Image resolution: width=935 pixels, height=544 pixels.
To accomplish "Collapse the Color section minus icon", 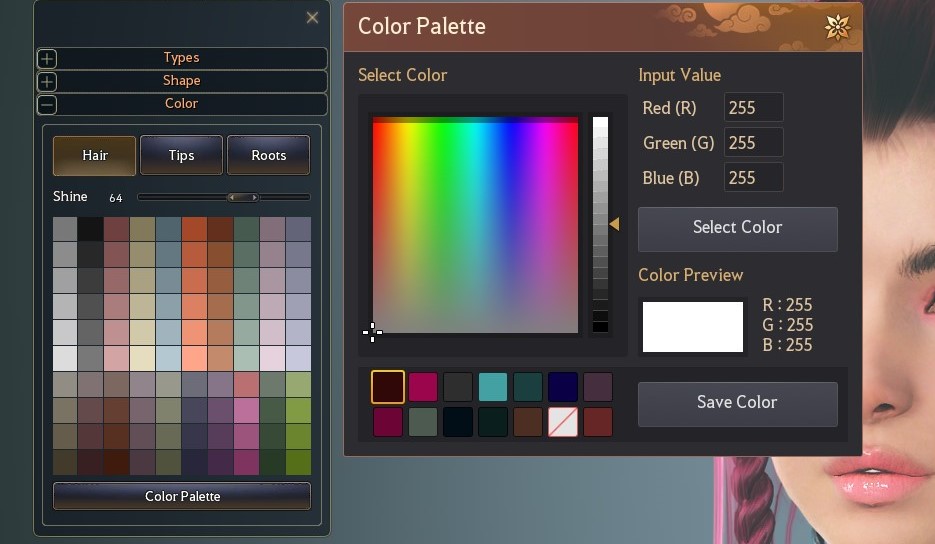I will pyautogui.click(x=47, y=104).
